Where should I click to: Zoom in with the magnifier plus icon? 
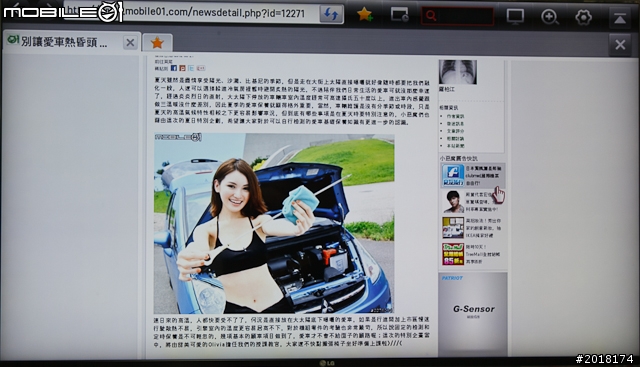click(549, 17)
